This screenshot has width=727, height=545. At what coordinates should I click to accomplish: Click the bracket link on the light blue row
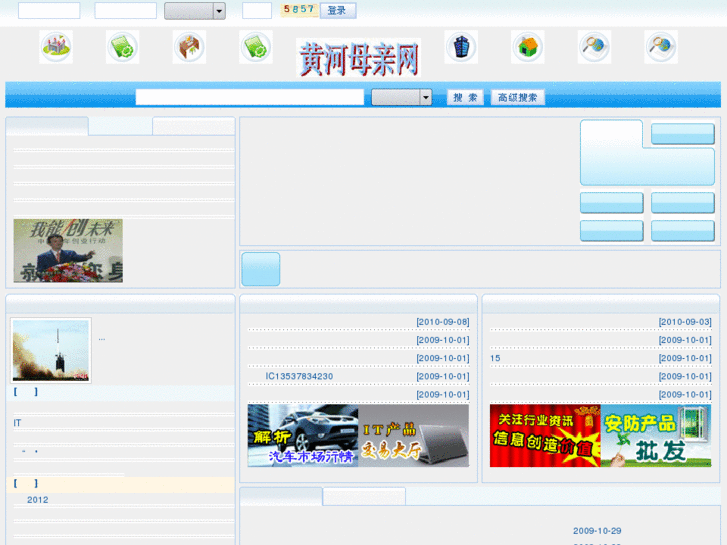(26, 392)
